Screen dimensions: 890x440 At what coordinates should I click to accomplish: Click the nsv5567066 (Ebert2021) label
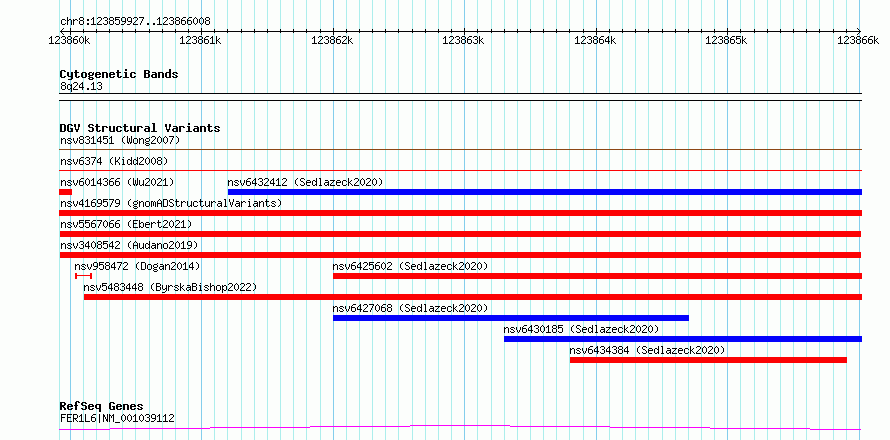(126, 224)
